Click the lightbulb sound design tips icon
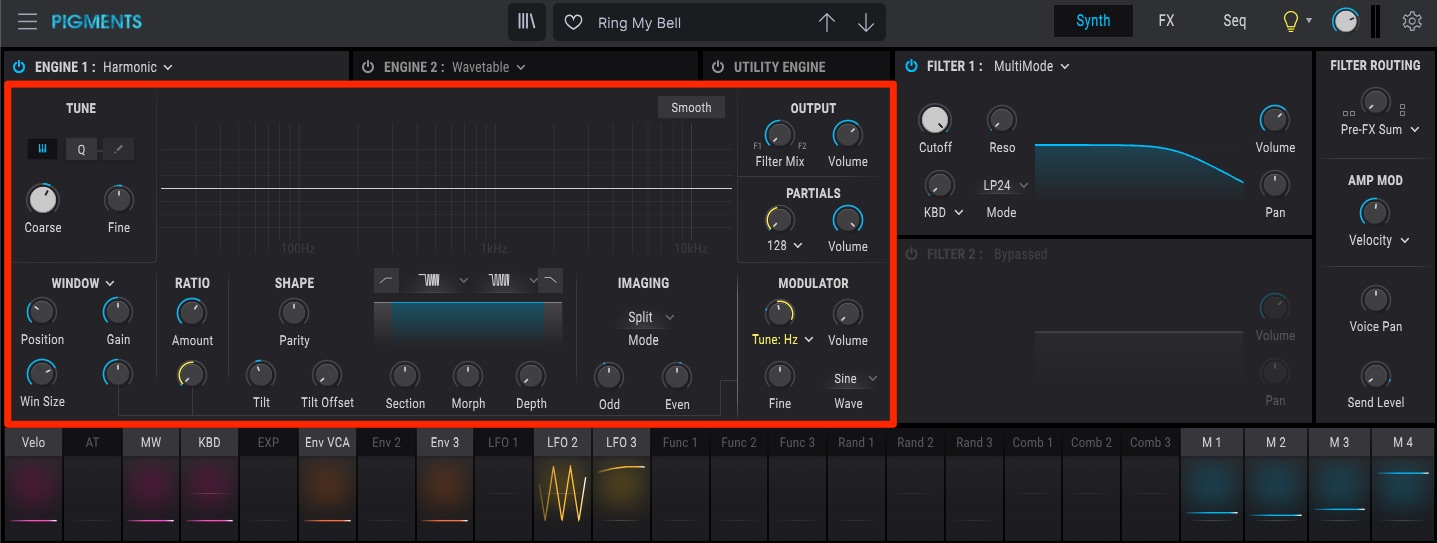This screenshot has width=1437, height=543. 1291,21
